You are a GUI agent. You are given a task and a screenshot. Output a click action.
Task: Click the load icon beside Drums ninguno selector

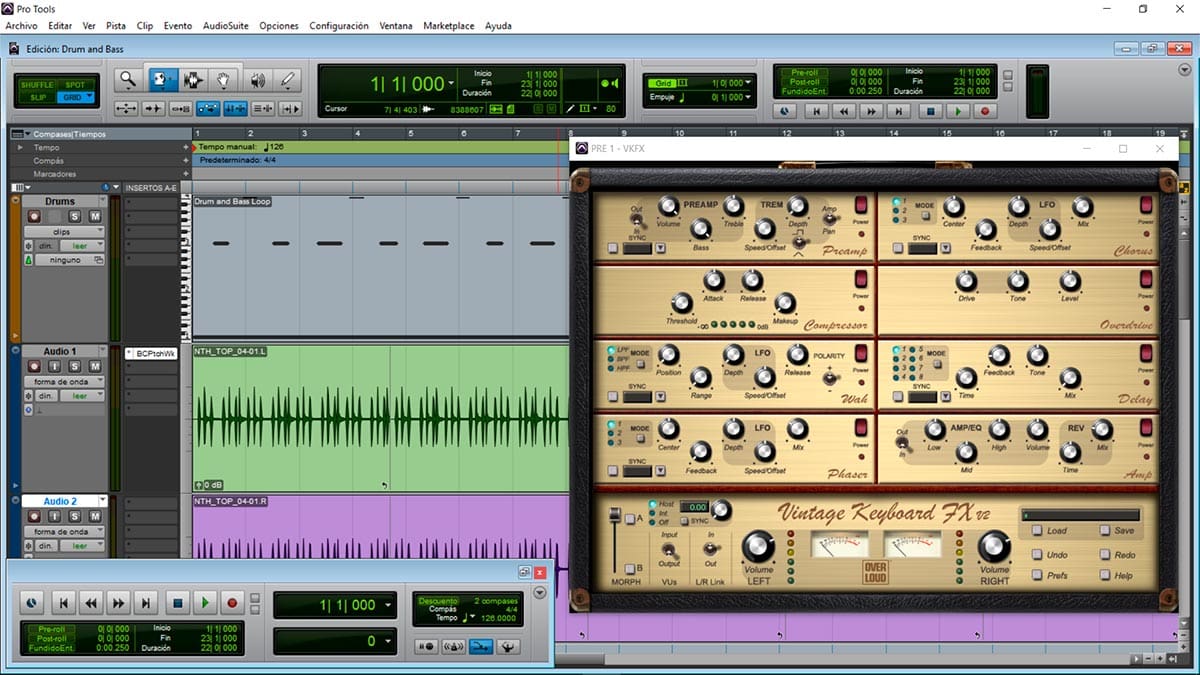coord(98,259)
